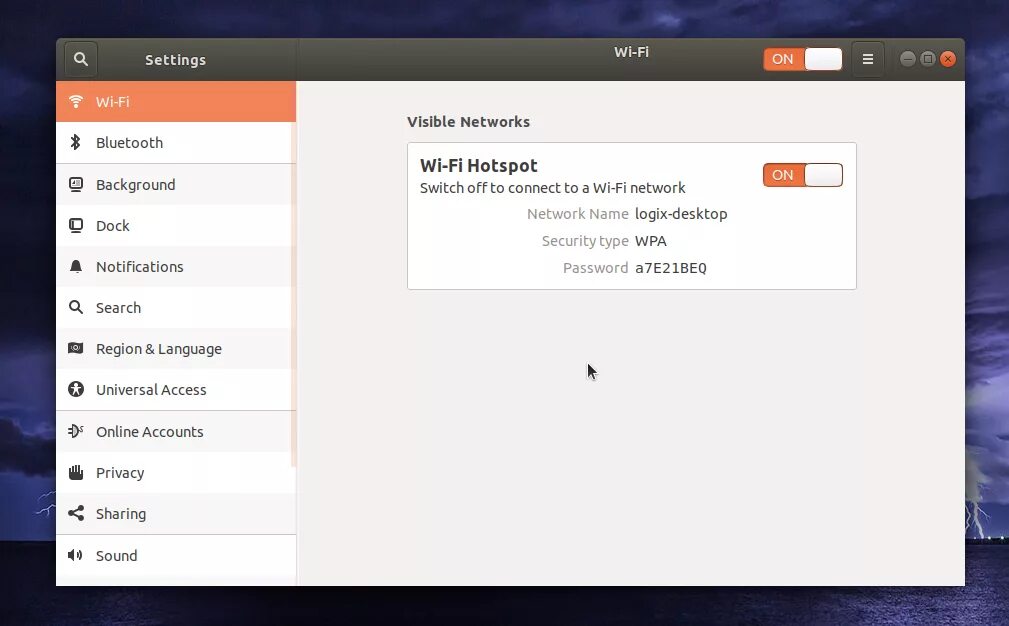Select Wi-Fi in the settings sidebar
Screen dimensions: 1009x626
176,102
